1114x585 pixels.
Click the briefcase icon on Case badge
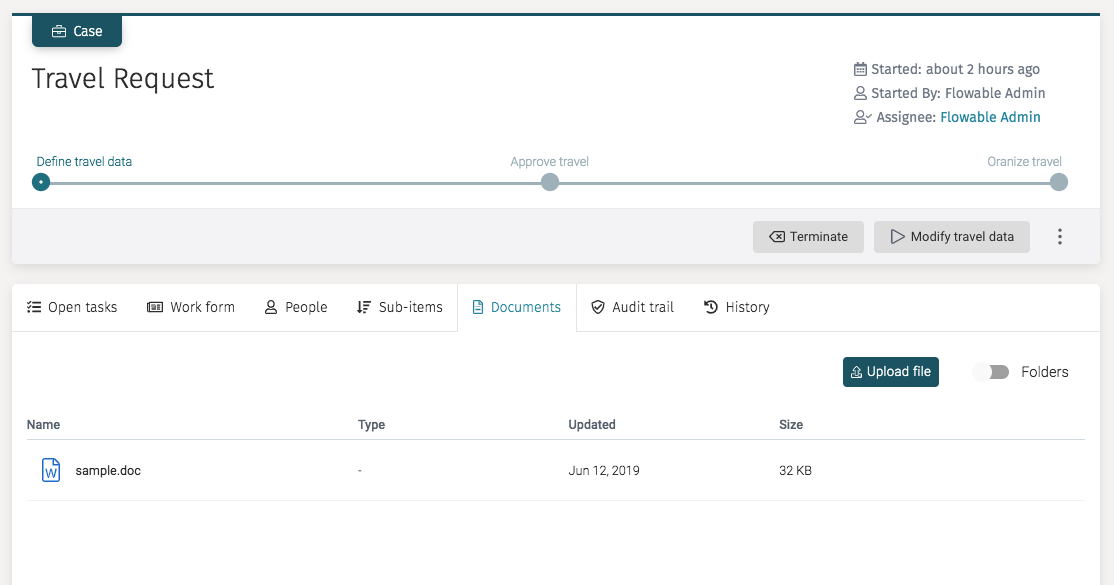pos(59,31)
